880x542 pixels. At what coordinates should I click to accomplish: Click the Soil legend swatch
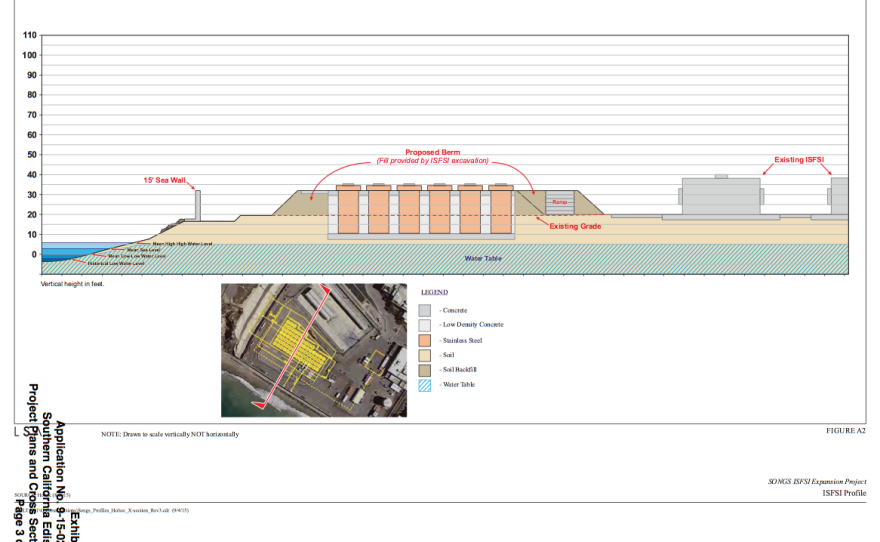click(x=425, y=355)
